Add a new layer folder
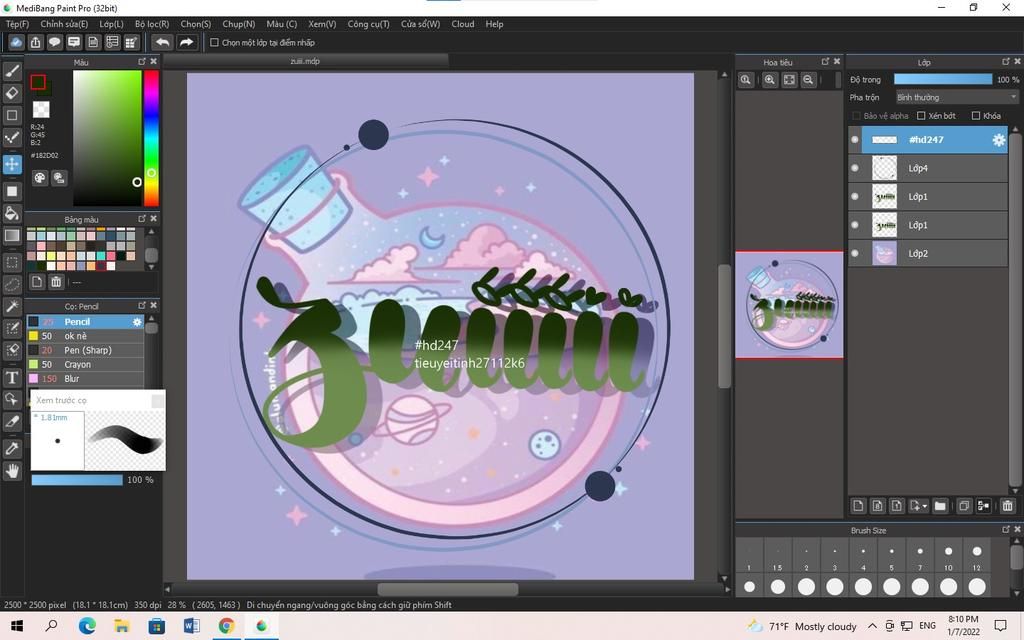Screen dimensions: 1024x640 [940, 505]
